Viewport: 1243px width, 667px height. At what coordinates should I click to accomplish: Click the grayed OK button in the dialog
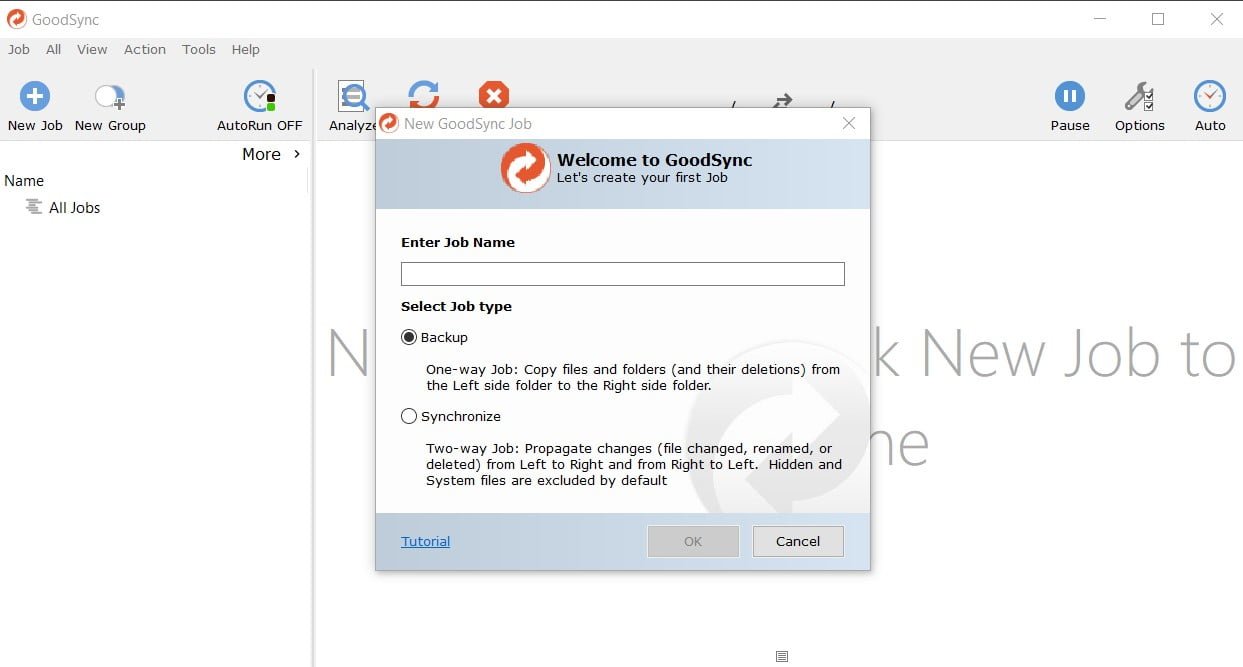[x=693, y=541]
